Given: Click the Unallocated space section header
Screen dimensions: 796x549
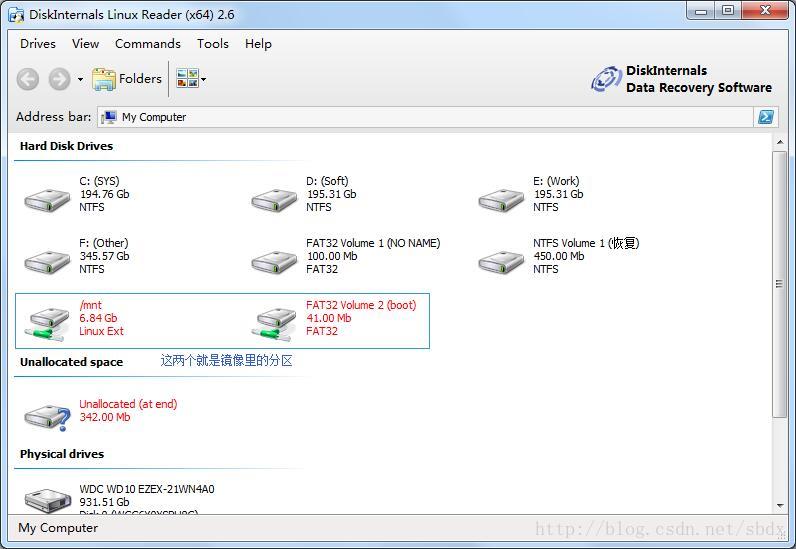Looking at the screenshot, I should (72, 362).
